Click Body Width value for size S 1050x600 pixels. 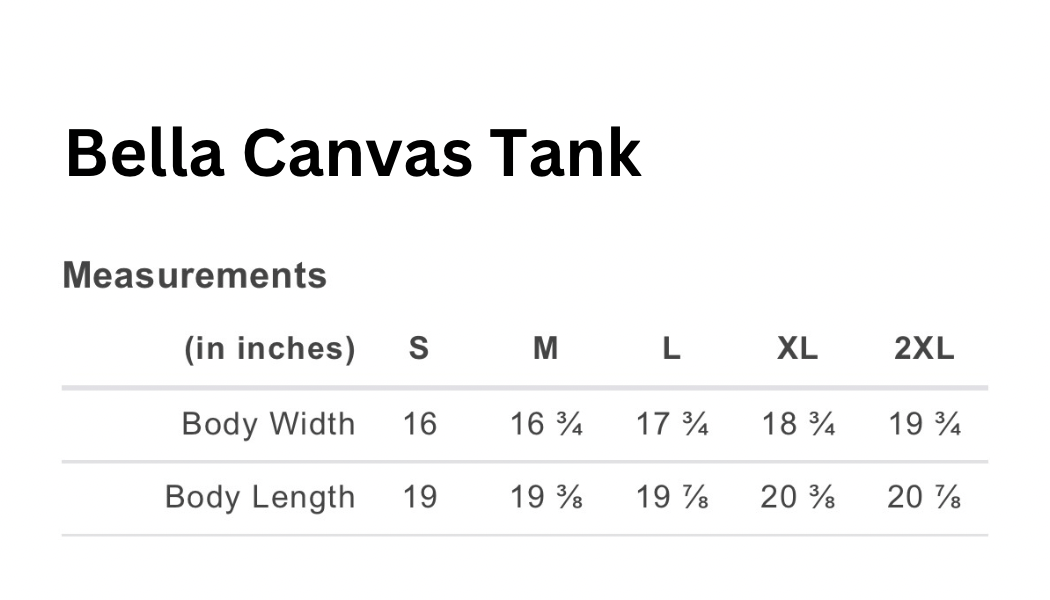point(420,424)
